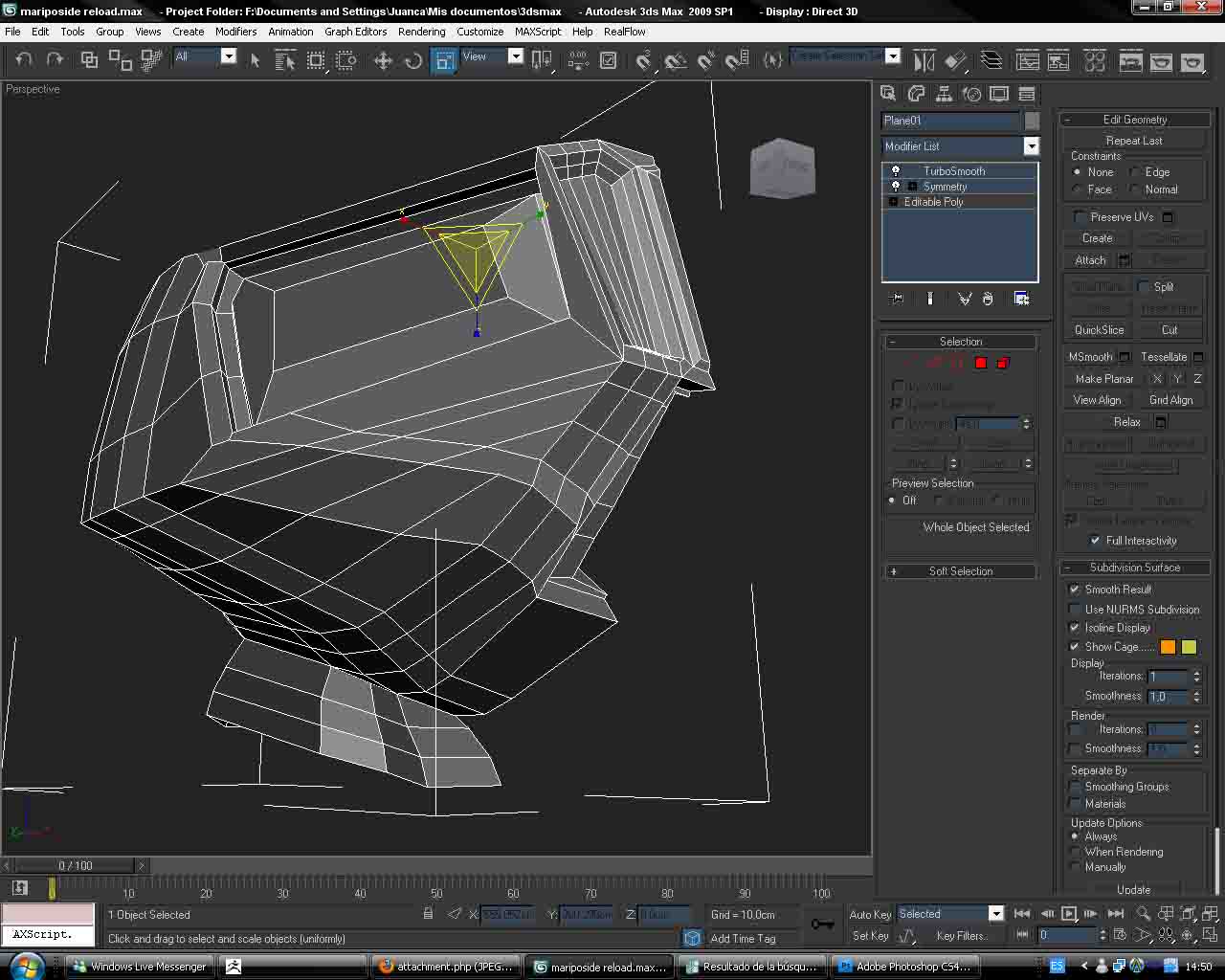Uncheck the Isoline Display checkbox
The image size is (1225, 980).
coord(1075,628)
